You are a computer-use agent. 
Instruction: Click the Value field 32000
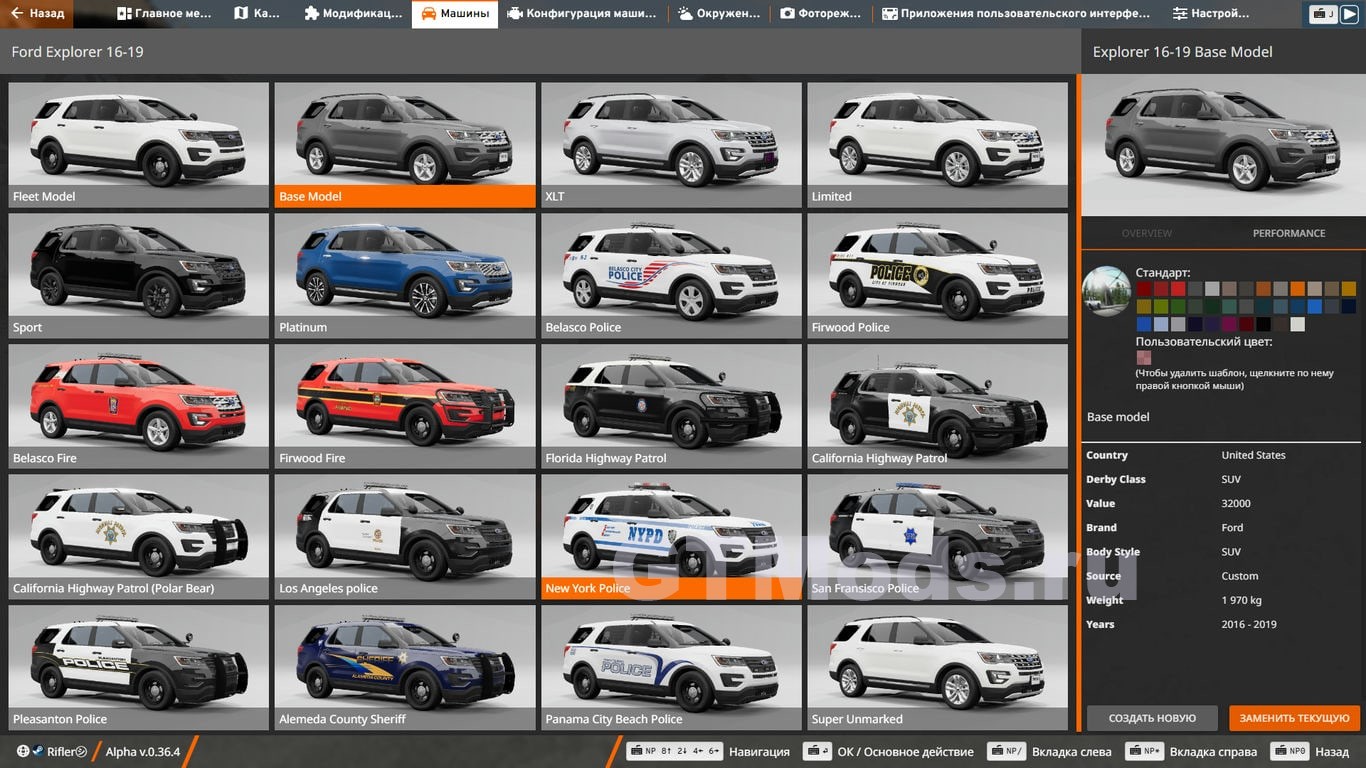point(1236,503)
